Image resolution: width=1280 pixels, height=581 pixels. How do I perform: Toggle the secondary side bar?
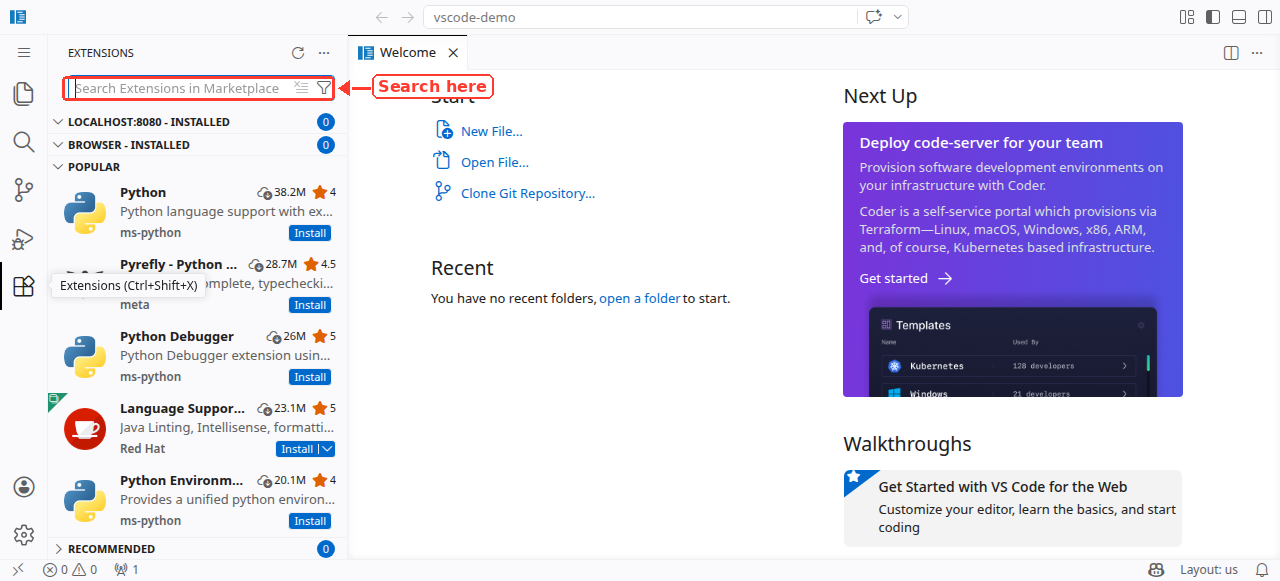[x=1265, y=17]
